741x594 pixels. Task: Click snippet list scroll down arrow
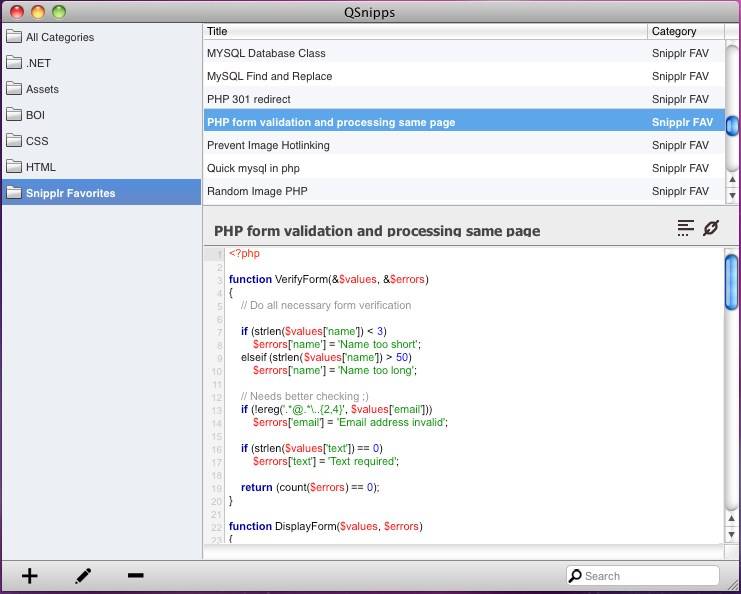pos(732,195)
